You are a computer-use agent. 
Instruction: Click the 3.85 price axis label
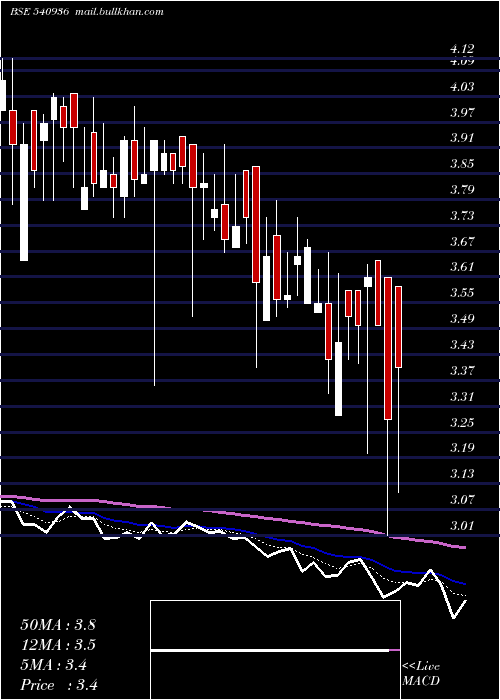[462, 164]
